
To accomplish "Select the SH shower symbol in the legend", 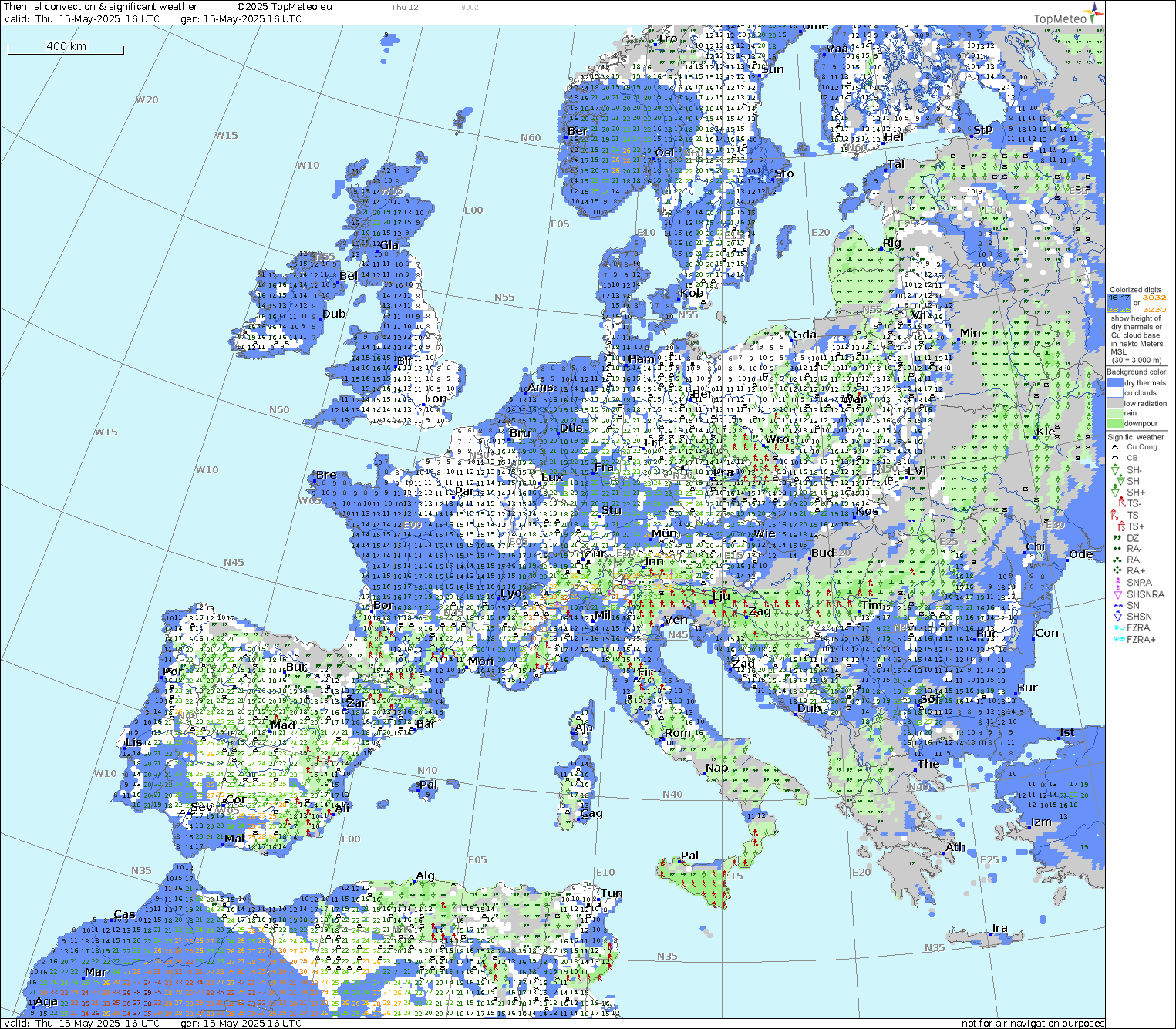I will click(x=1120, y=481).
